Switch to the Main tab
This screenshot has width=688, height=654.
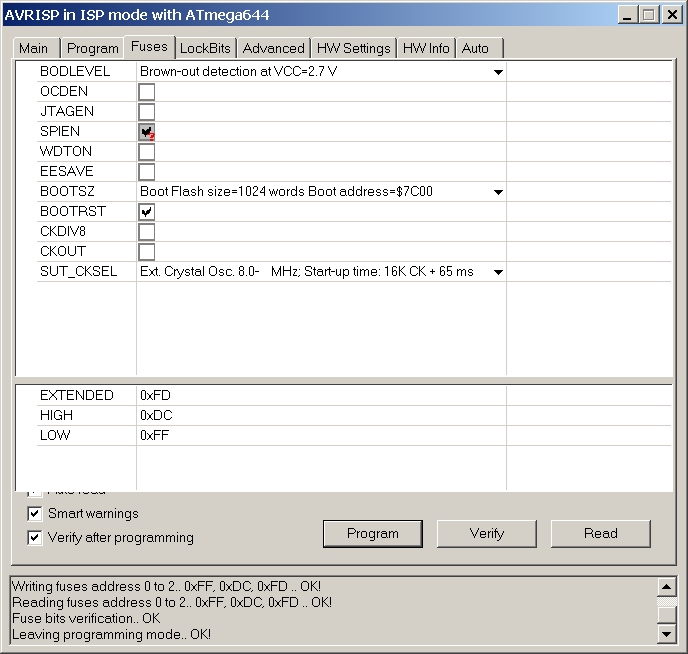[37, 48]
